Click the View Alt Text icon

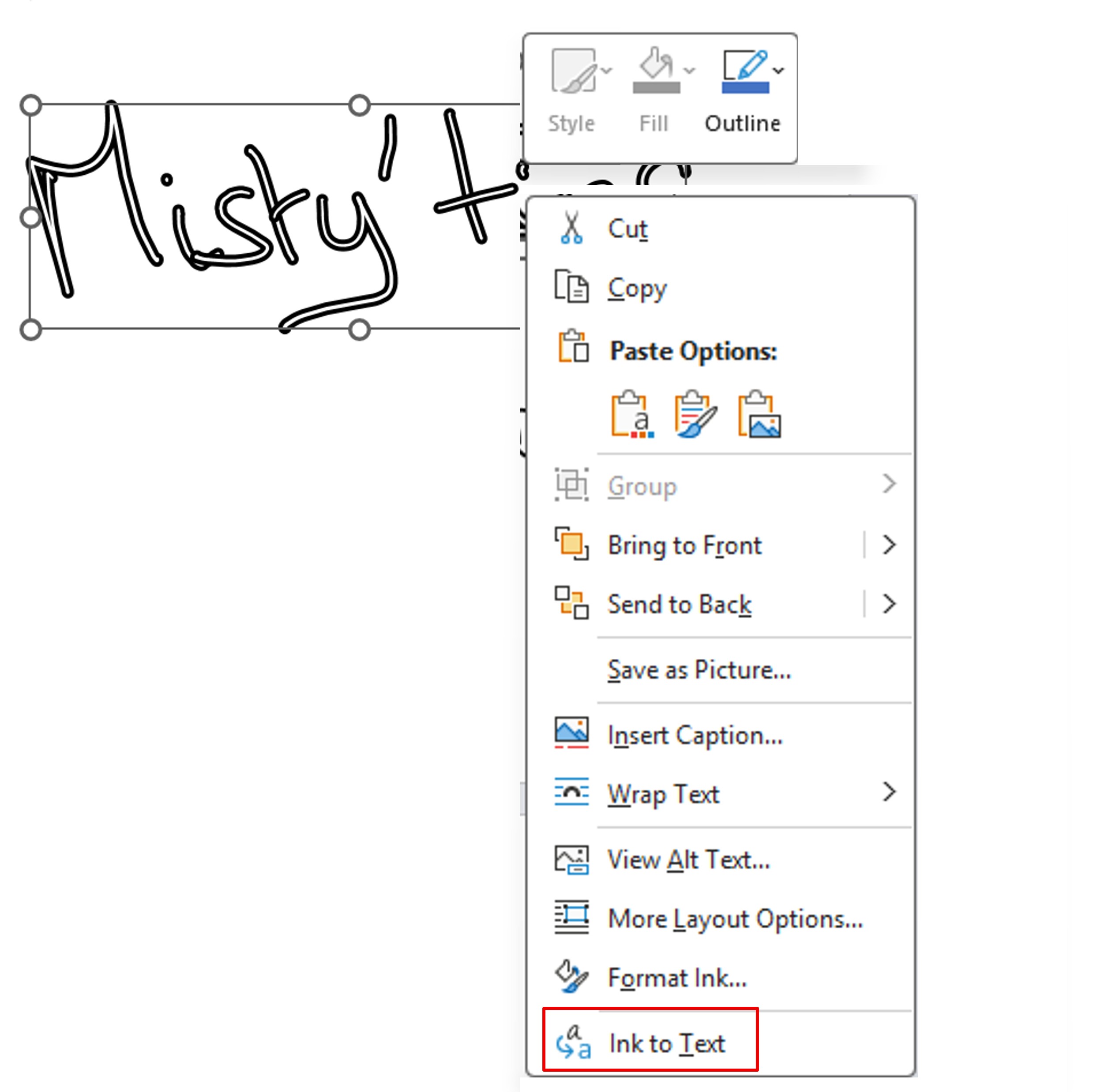pyautogui.click(x=571, y=860)
